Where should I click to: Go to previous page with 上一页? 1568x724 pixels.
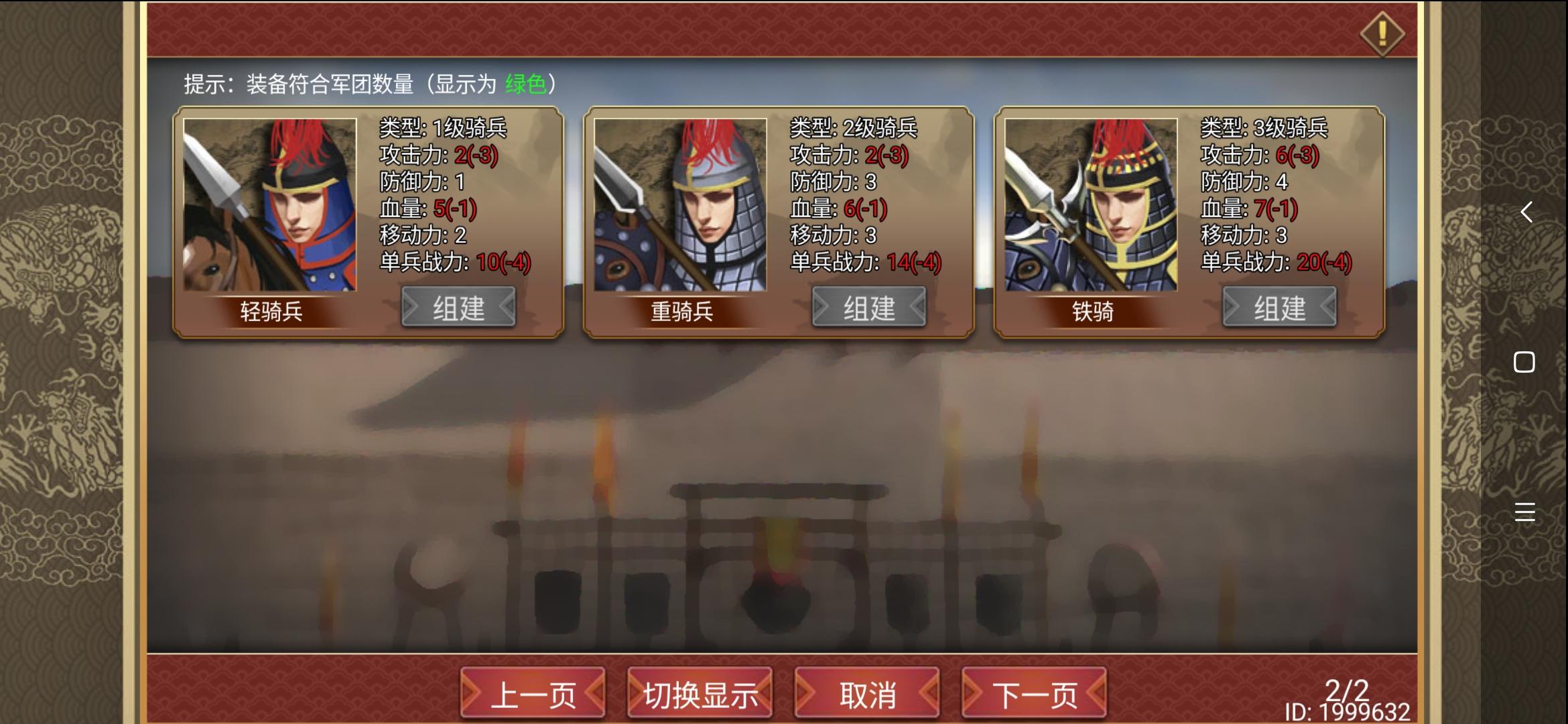pos(533,693)
